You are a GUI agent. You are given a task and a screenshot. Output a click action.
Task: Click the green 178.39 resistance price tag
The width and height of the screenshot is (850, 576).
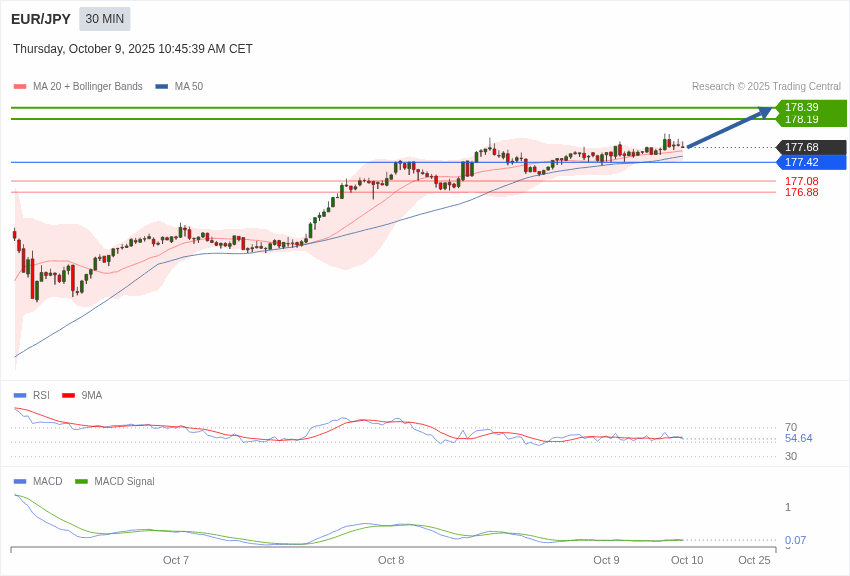(810, 107)
